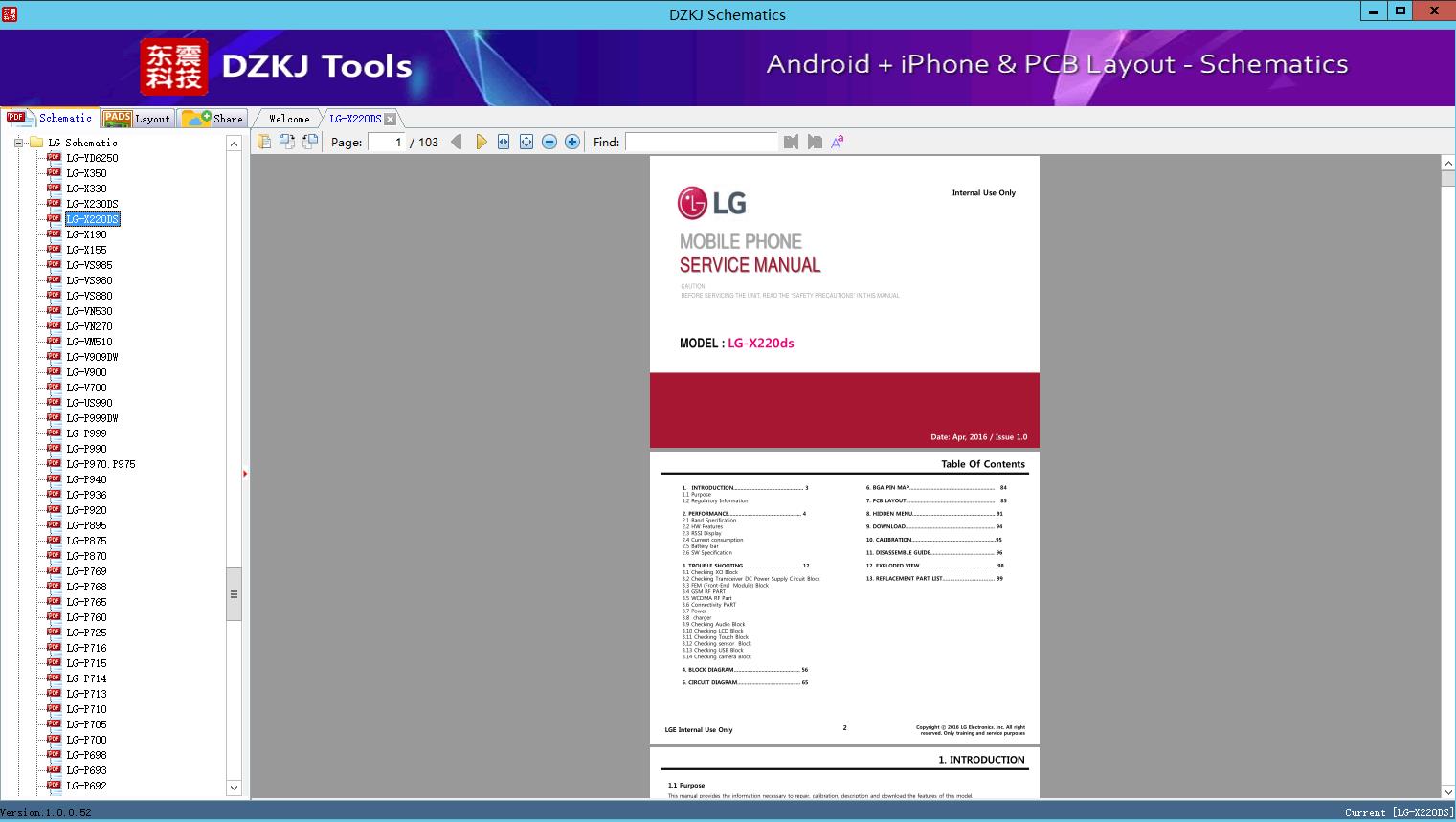Toggle the side panel splitter arrow
Screen dimensions: 1456x822
245,474
